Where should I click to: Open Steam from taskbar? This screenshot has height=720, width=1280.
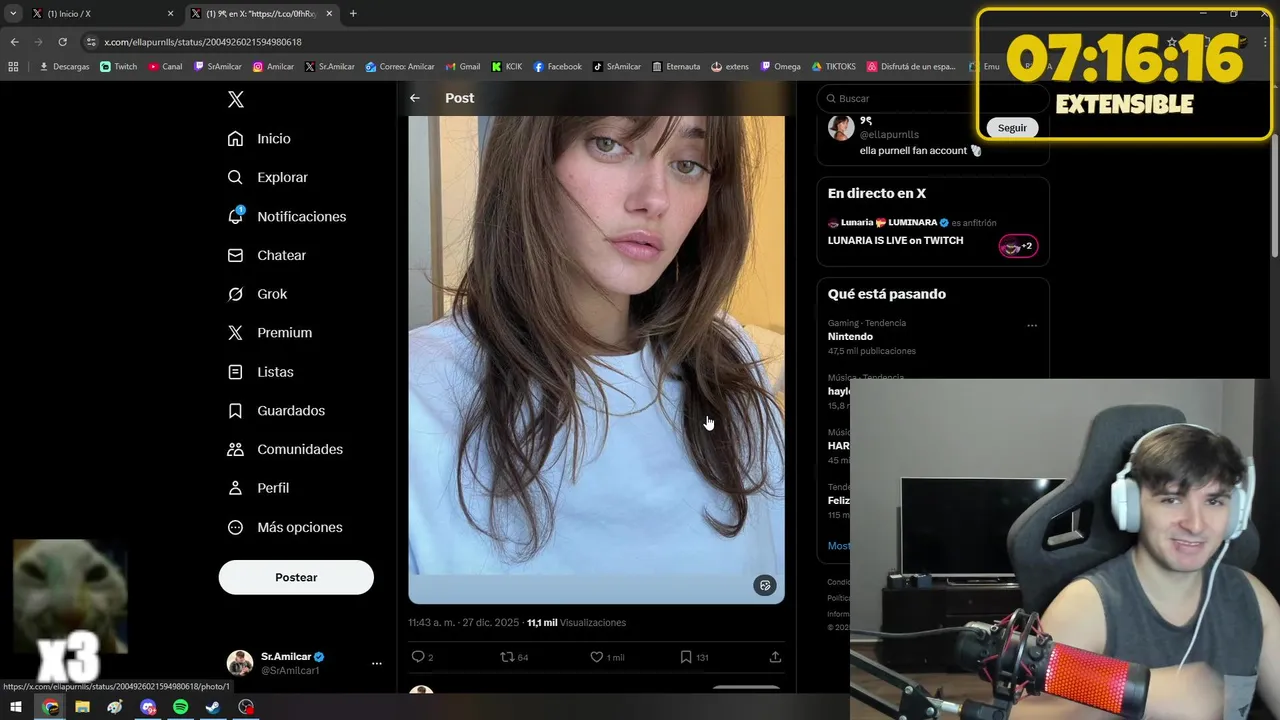click(213, 707)
